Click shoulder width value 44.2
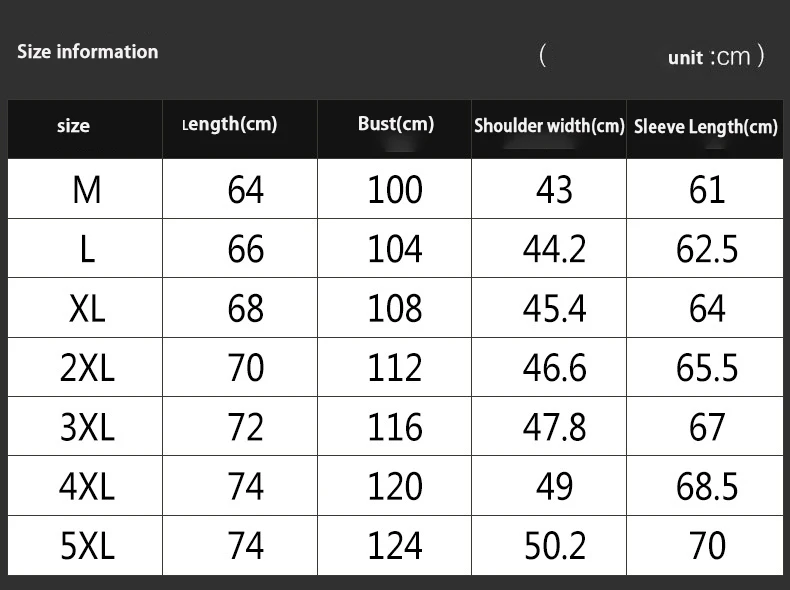The width and height of the screenshot is (790, 590). tap(554, 249)
